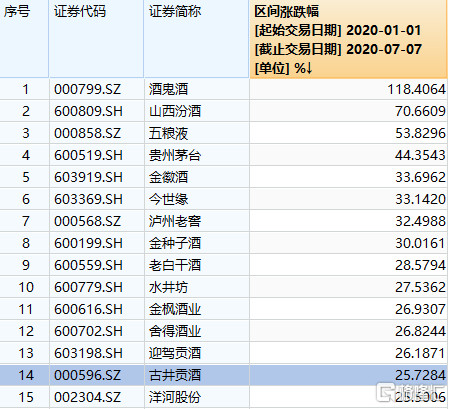Click stock name 五粮液

click(168, 133)
